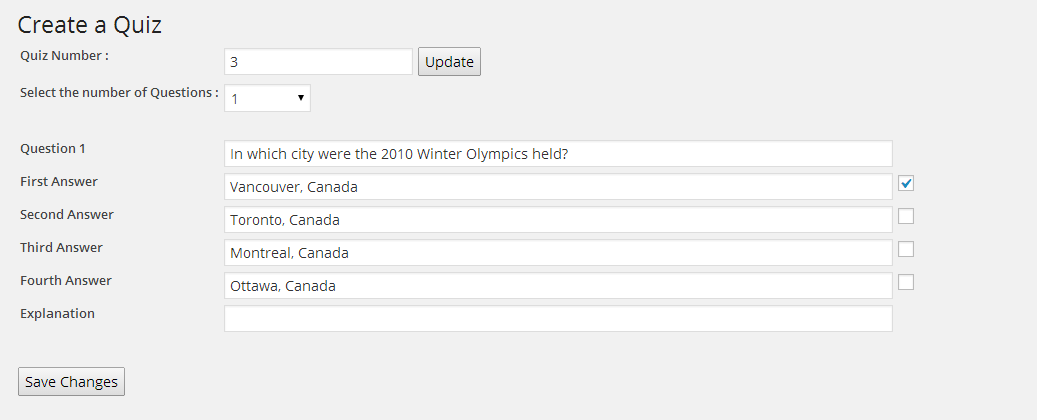
Task: Uncheck the Vancouver, Canada correct answer checkbox
Action: 906,183
